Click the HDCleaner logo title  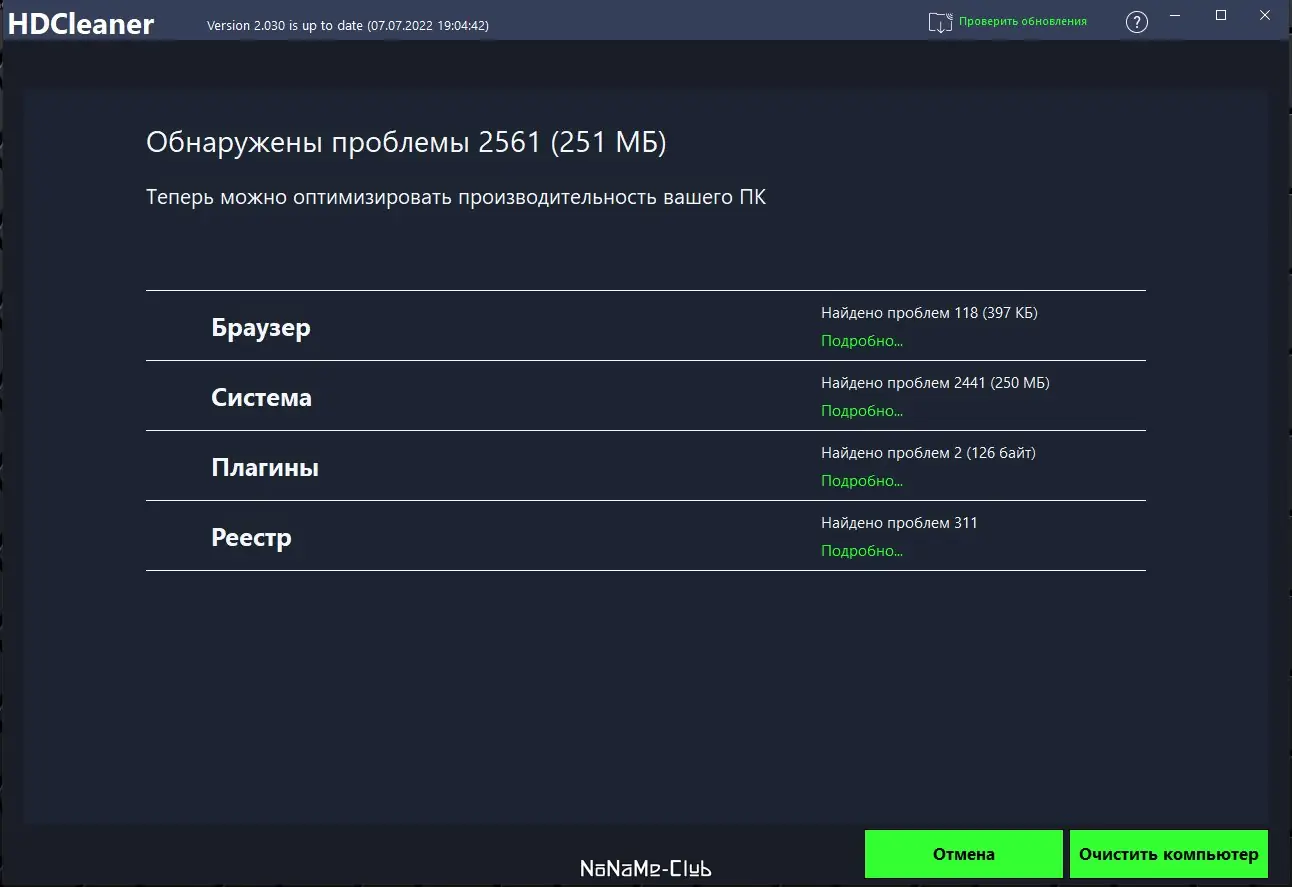[80, 23]
